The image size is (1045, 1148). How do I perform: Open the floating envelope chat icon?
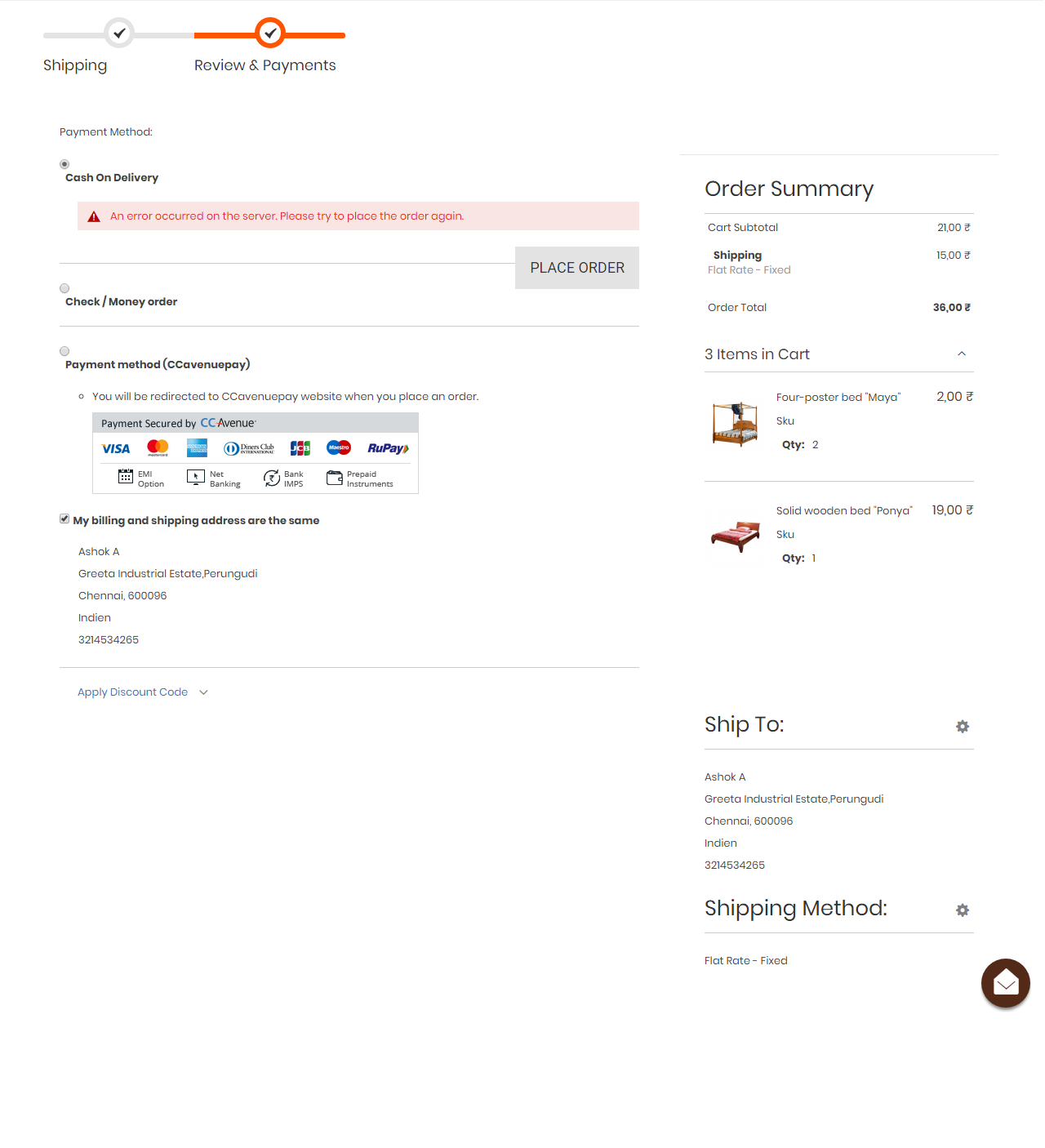(1005, 983)
